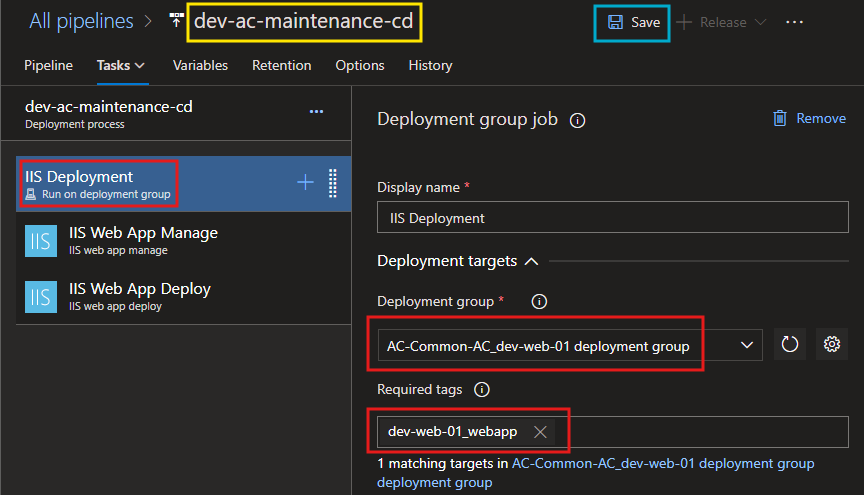Screen dimensions: 864x495
Task: Select the IIS Web App Deploy task
Action: 183,297
